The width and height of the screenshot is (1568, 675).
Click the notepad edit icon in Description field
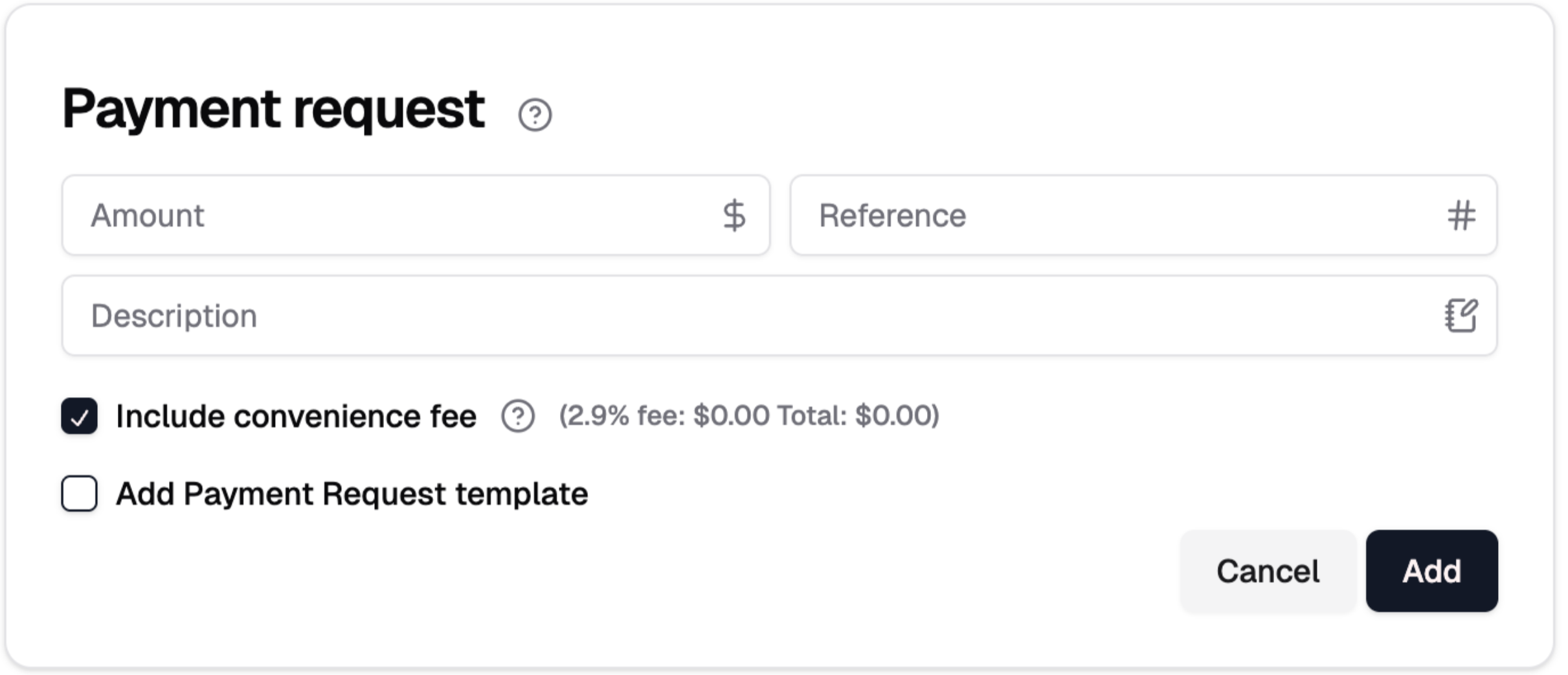click(1461, 315)
